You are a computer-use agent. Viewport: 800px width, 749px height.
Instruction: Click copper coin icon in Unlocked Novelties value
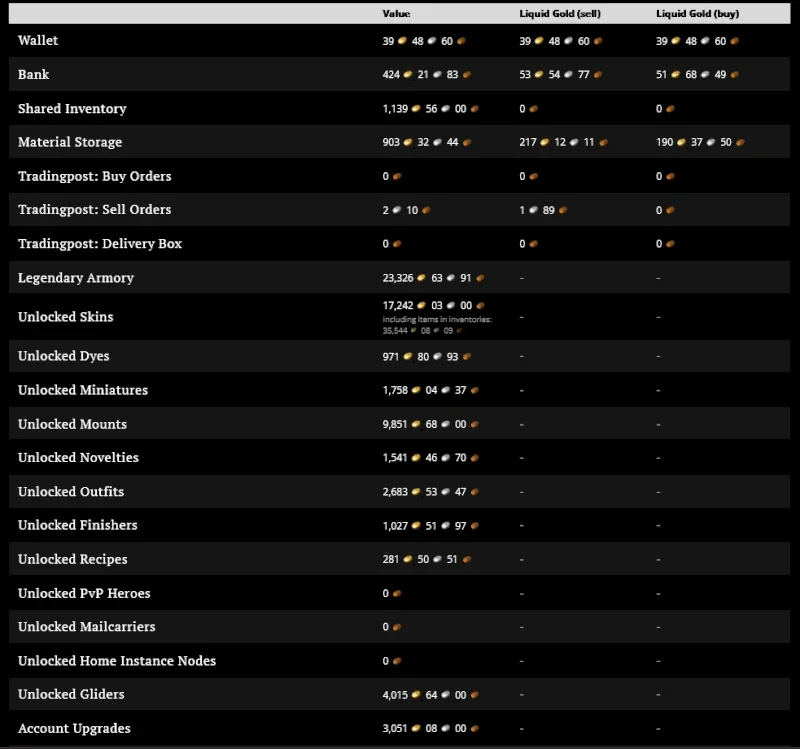[x=474, y=458]
